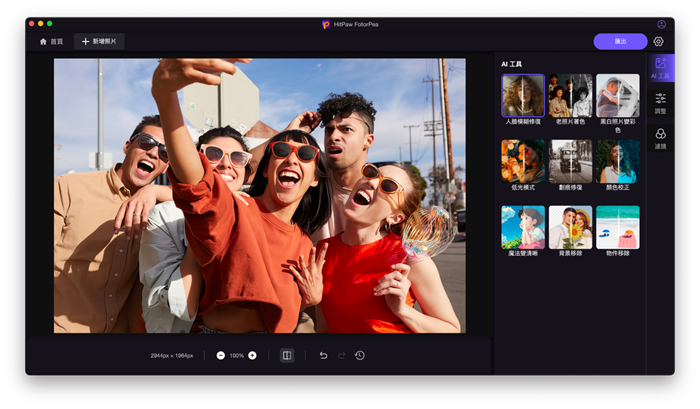This screenshot has width=700, height=409.
Task: Select the 人臉模糊修復 face repair tool
Action: point(523,95)
